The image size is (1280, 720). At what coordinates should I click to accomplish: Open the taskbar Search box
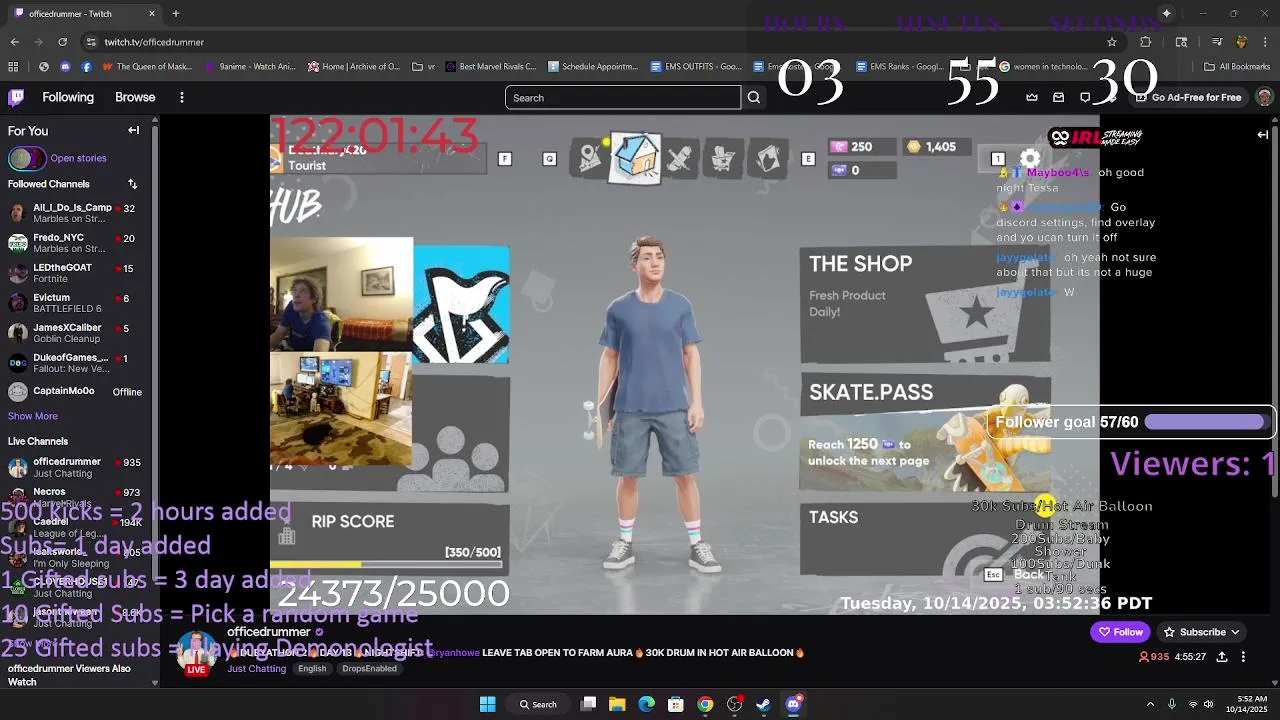[538, 704]
